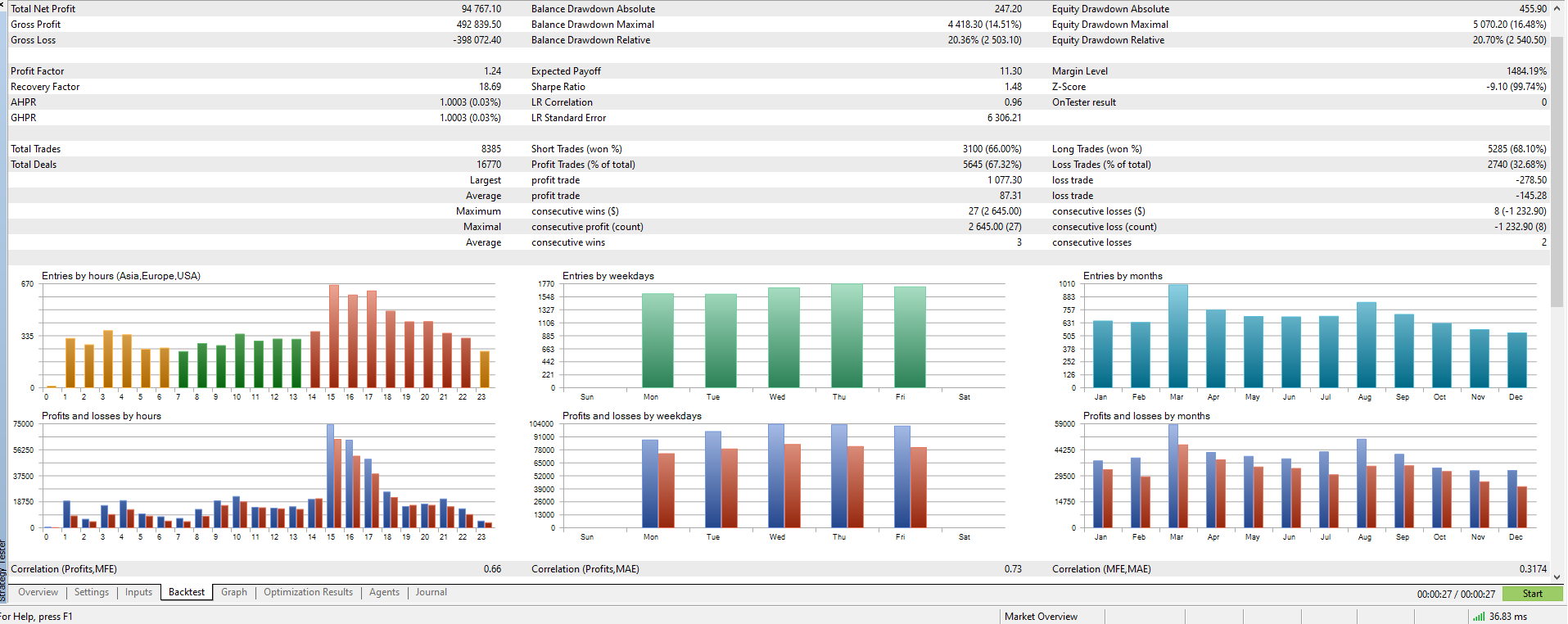Click Balance Drawdown Absolute label

click(593, 9)
